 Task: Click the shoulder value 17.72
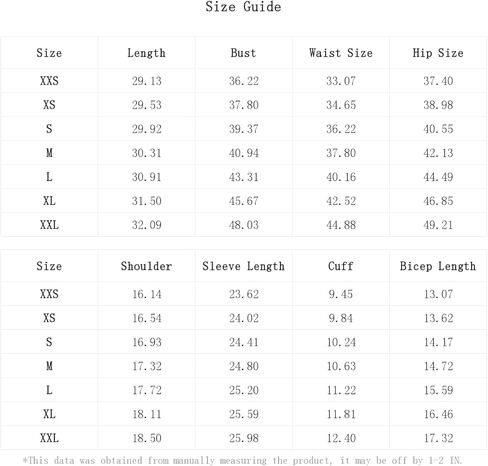147,390
